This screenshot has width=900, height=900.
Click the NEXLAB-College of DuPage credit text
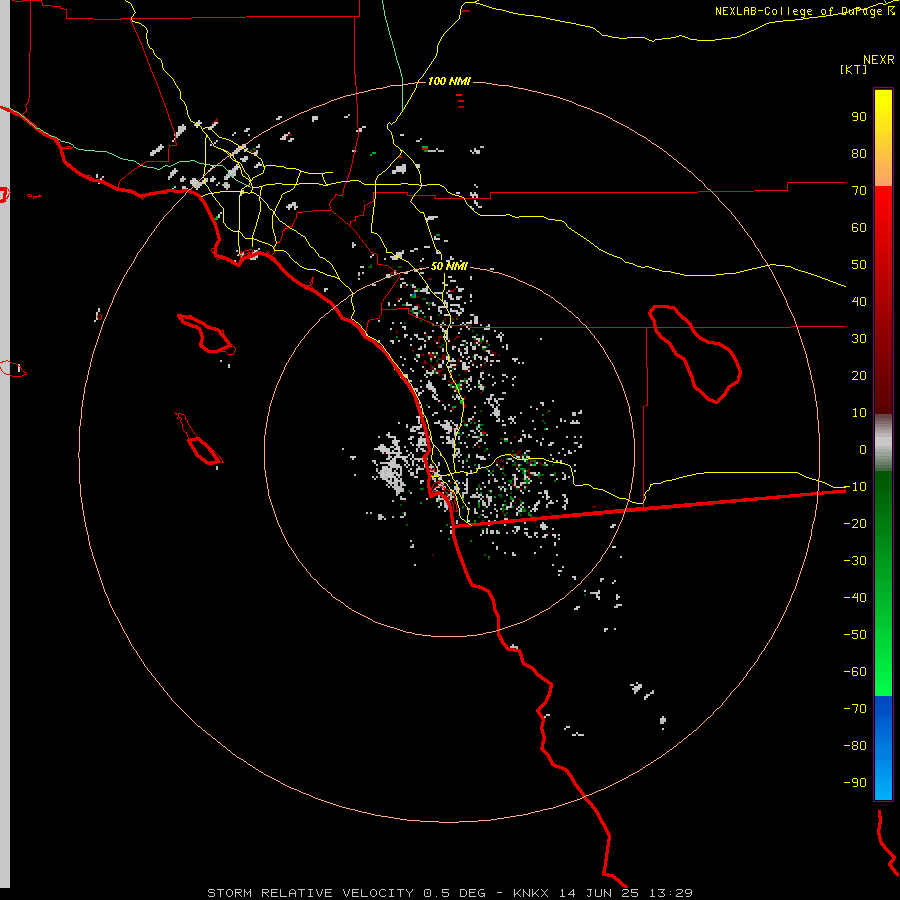804,11
